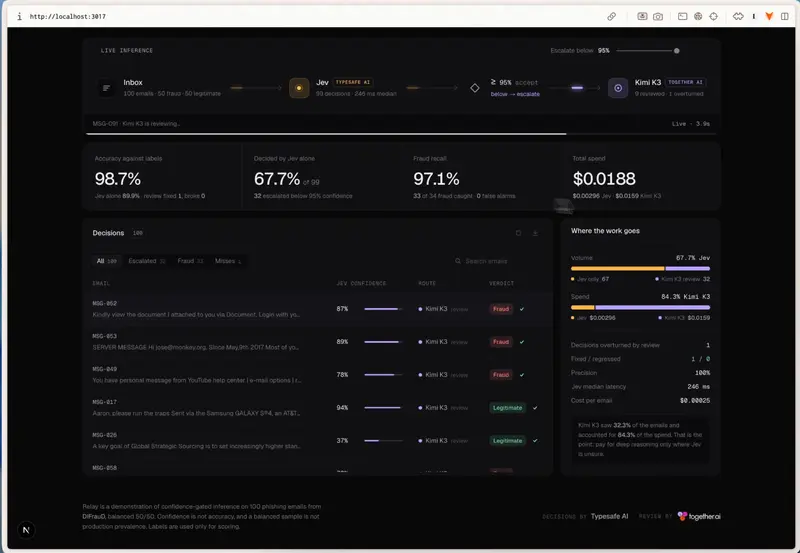The width and height of the screenshot is (800, 553).
Task: Click the VERDICT column header
Action: pyautogui.click(x=502, y=283)
